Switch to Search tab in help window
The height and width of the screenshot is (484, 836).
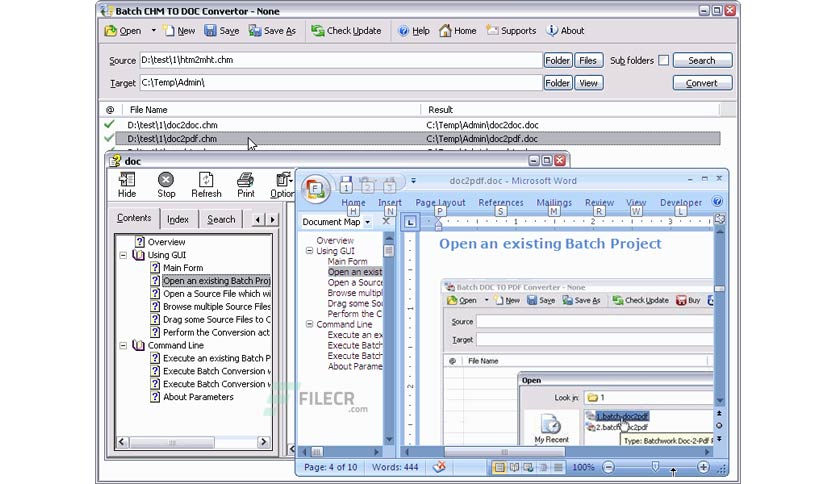click(x=221, y=219)
